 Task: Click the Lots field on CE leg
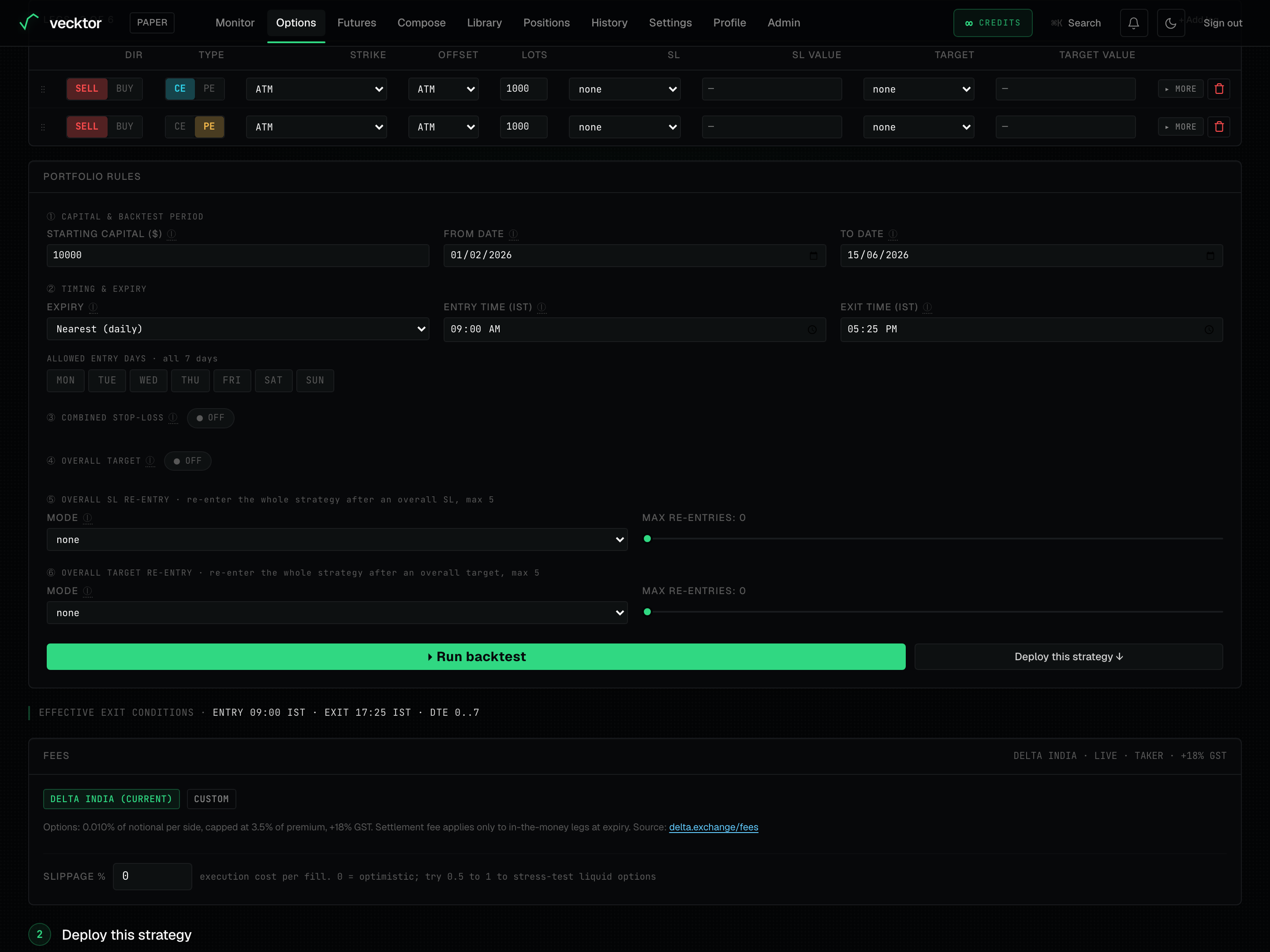523,89
